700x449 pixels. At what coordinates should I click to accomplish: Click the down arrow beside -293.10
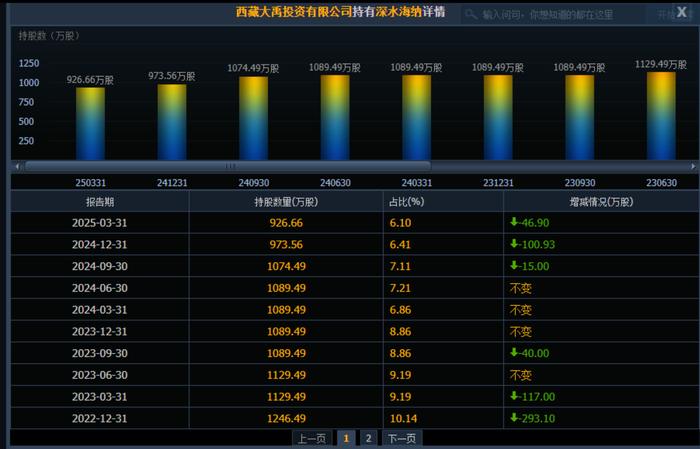[x=514, y=418]
